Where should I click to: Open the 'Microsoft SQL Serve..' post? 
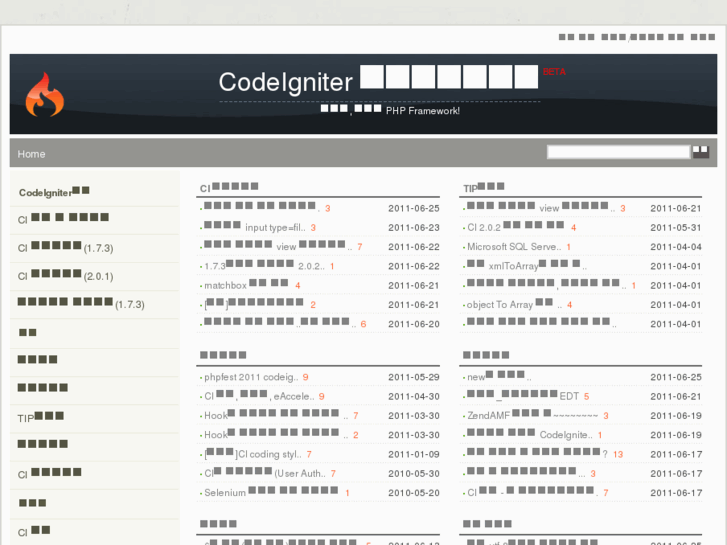point(514,247)
